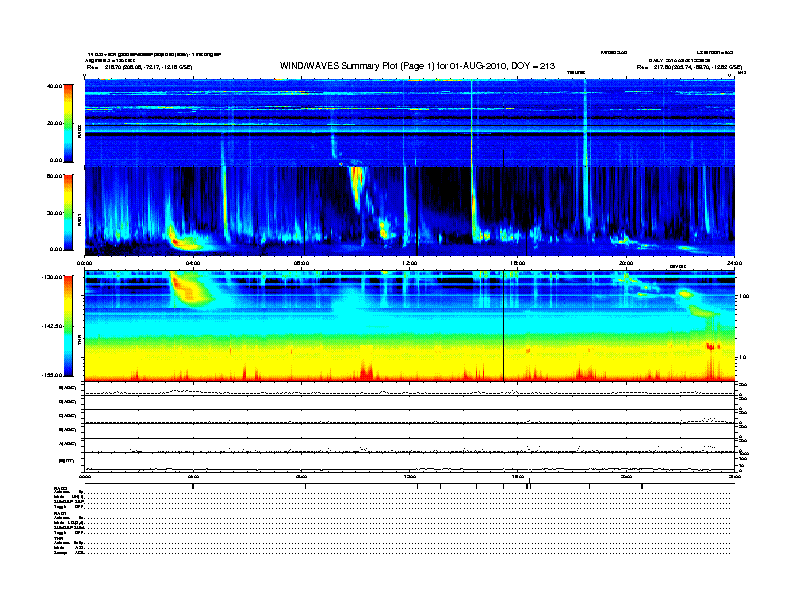Image resolution: width=792 pixels, height=612 pixels.
Task: Click the vertical black line in TNR panel
Action: pos(504,326)
